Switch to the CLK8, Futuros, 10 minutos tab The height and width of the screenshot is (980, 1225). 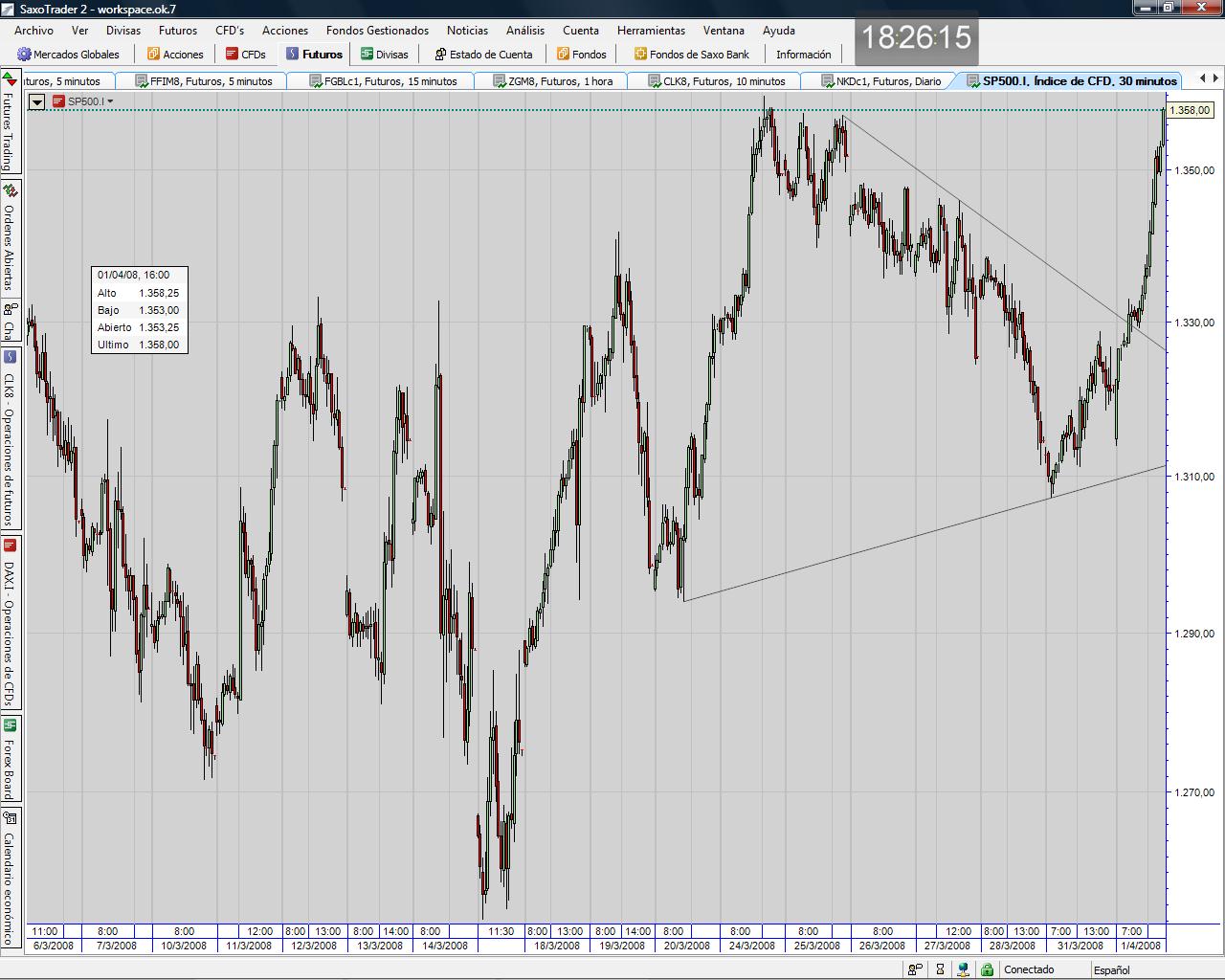pos(716,81)
